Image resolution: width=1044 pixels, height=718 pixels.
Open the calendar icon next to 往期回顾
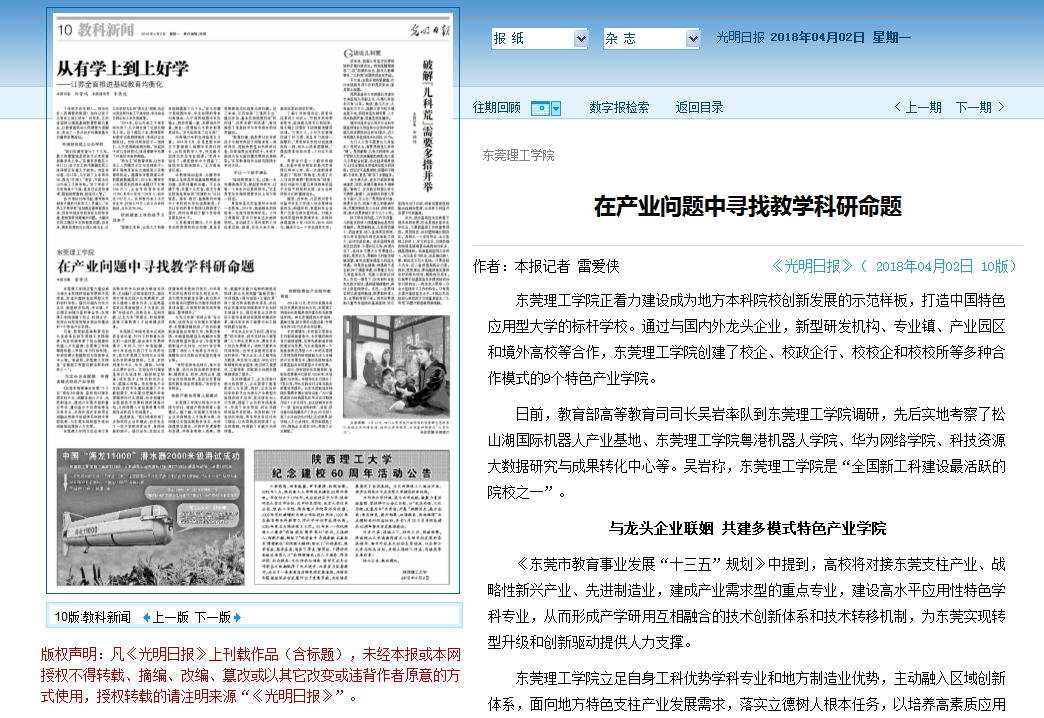(539, 108)
